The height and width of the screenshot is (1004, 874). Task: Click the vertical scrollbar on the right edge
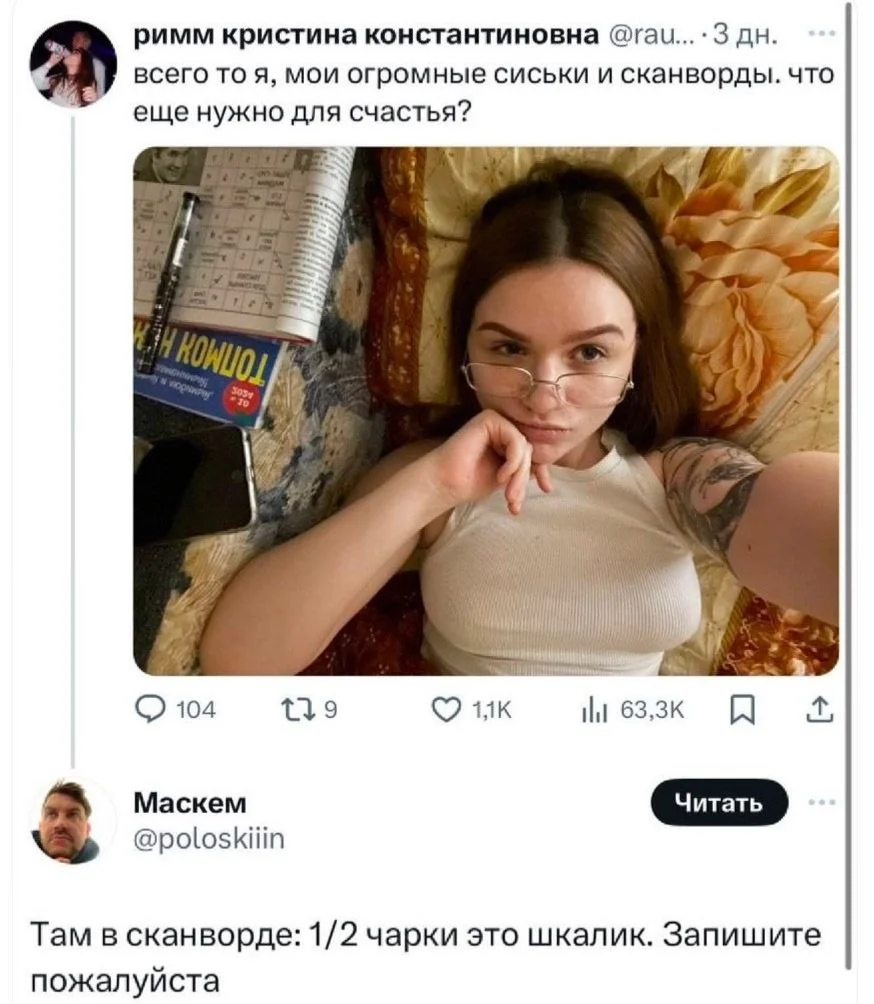[850, 487]
